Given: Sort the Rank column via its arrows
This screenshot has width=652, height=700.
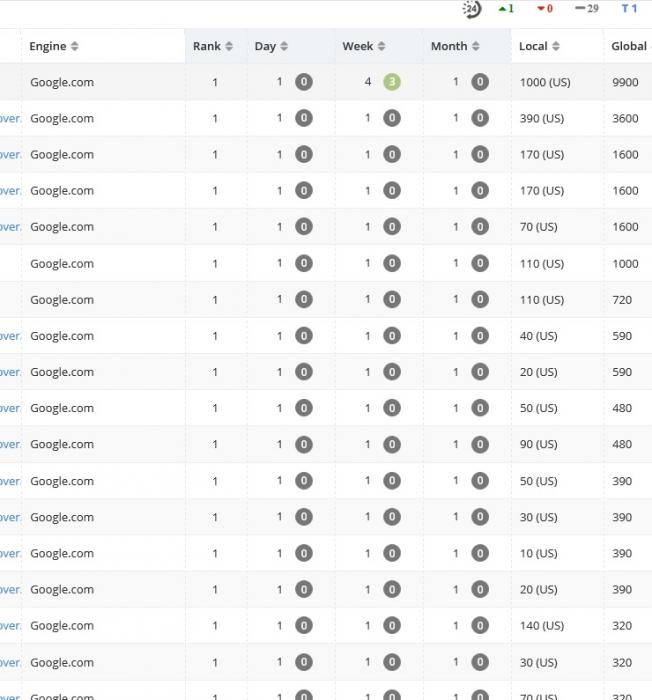Looking at the screenshot, I should [x=229, y=46].
